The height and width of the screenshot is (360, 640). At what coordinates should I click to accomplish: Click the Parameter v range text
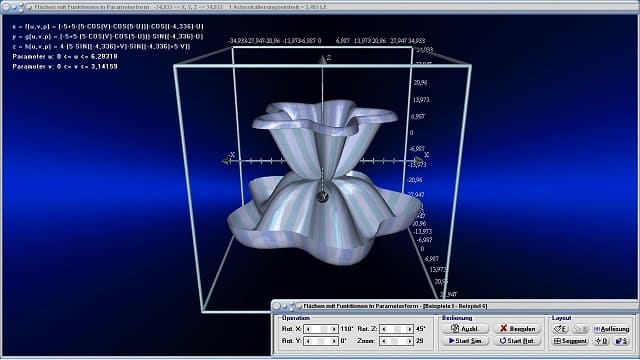click(65, 67)
